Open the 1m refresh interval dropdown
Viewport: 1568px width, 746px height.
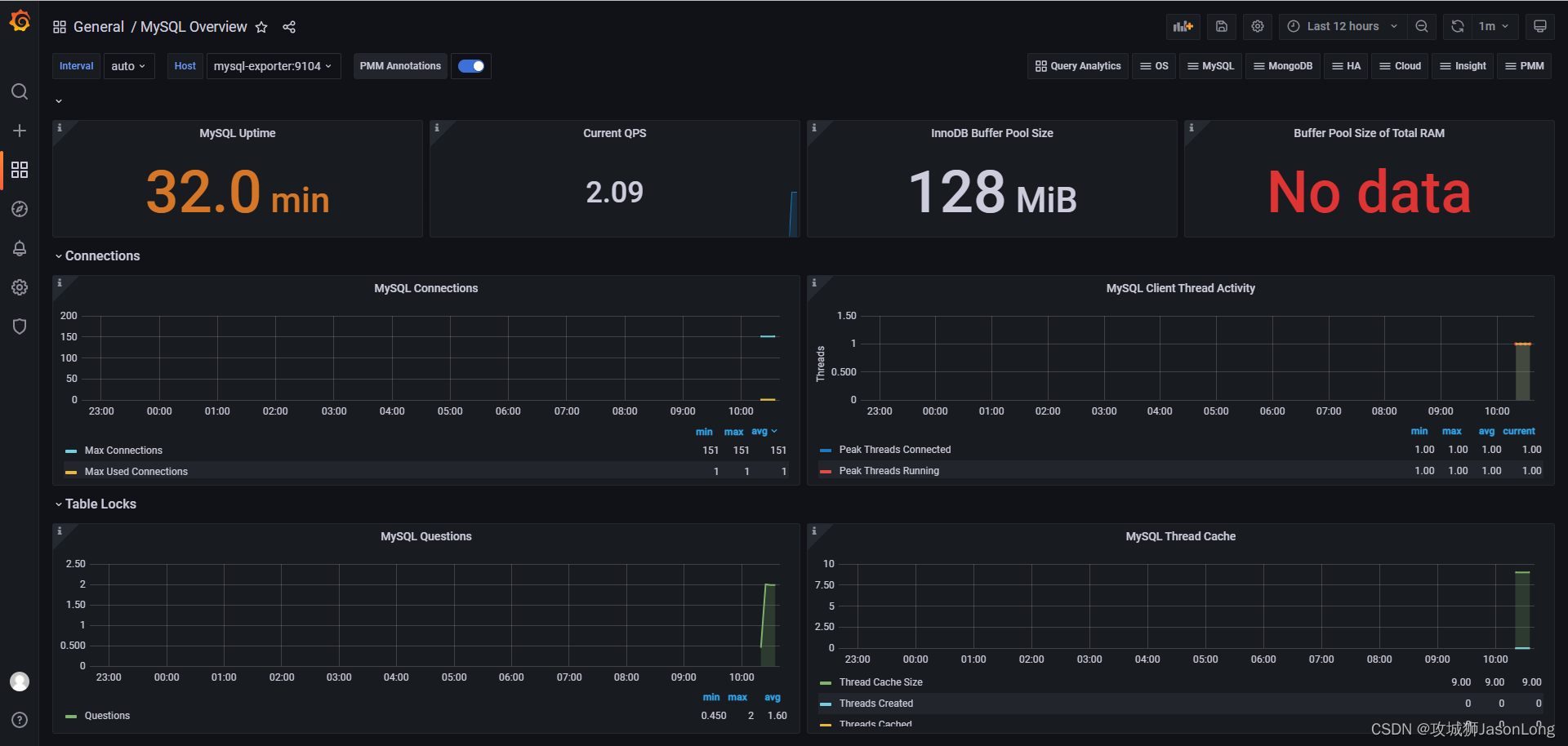pyautogui.click(x=1494, y=26)
